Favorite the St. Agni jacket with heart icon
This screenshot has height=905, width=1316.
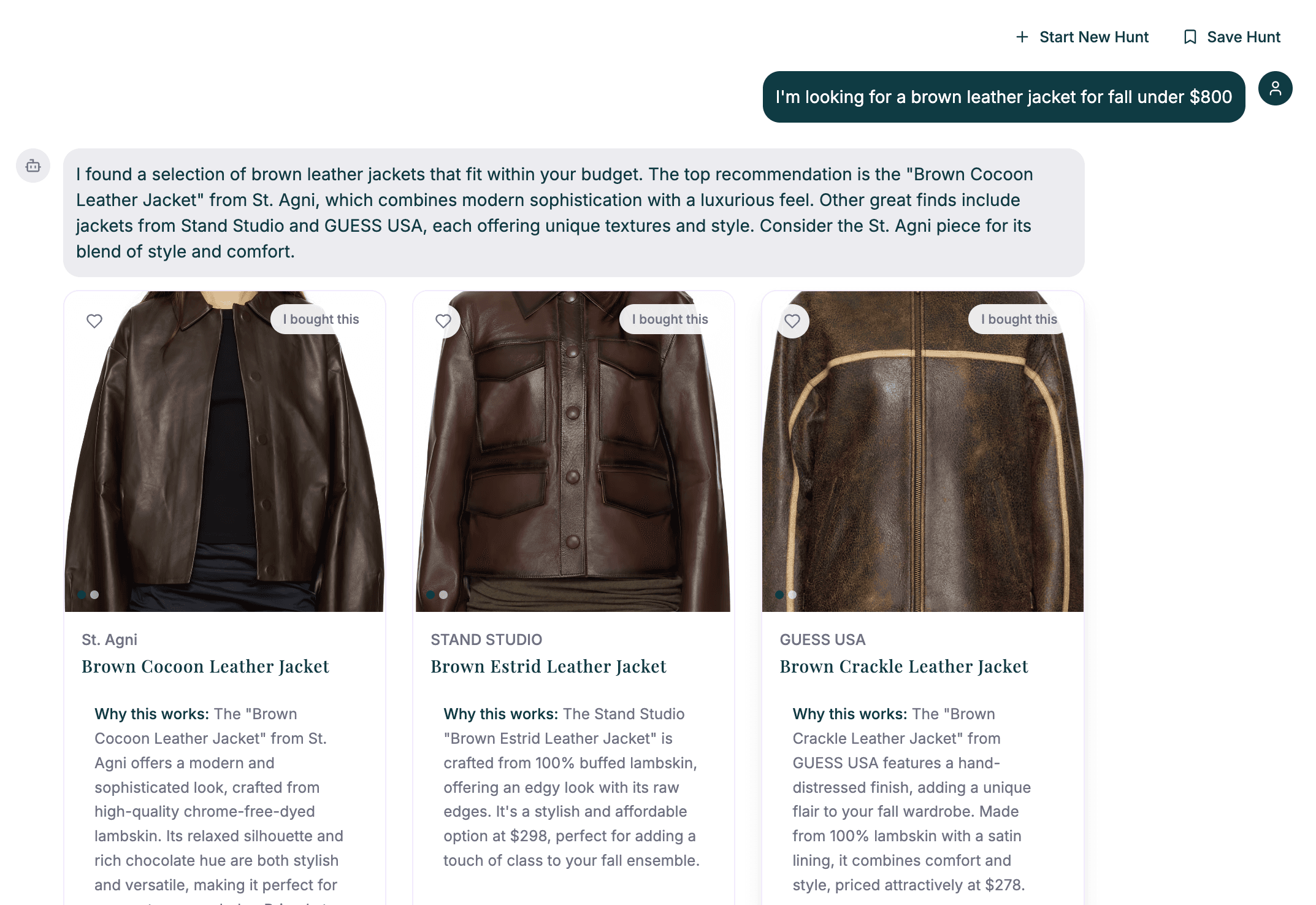coord(94,321)
